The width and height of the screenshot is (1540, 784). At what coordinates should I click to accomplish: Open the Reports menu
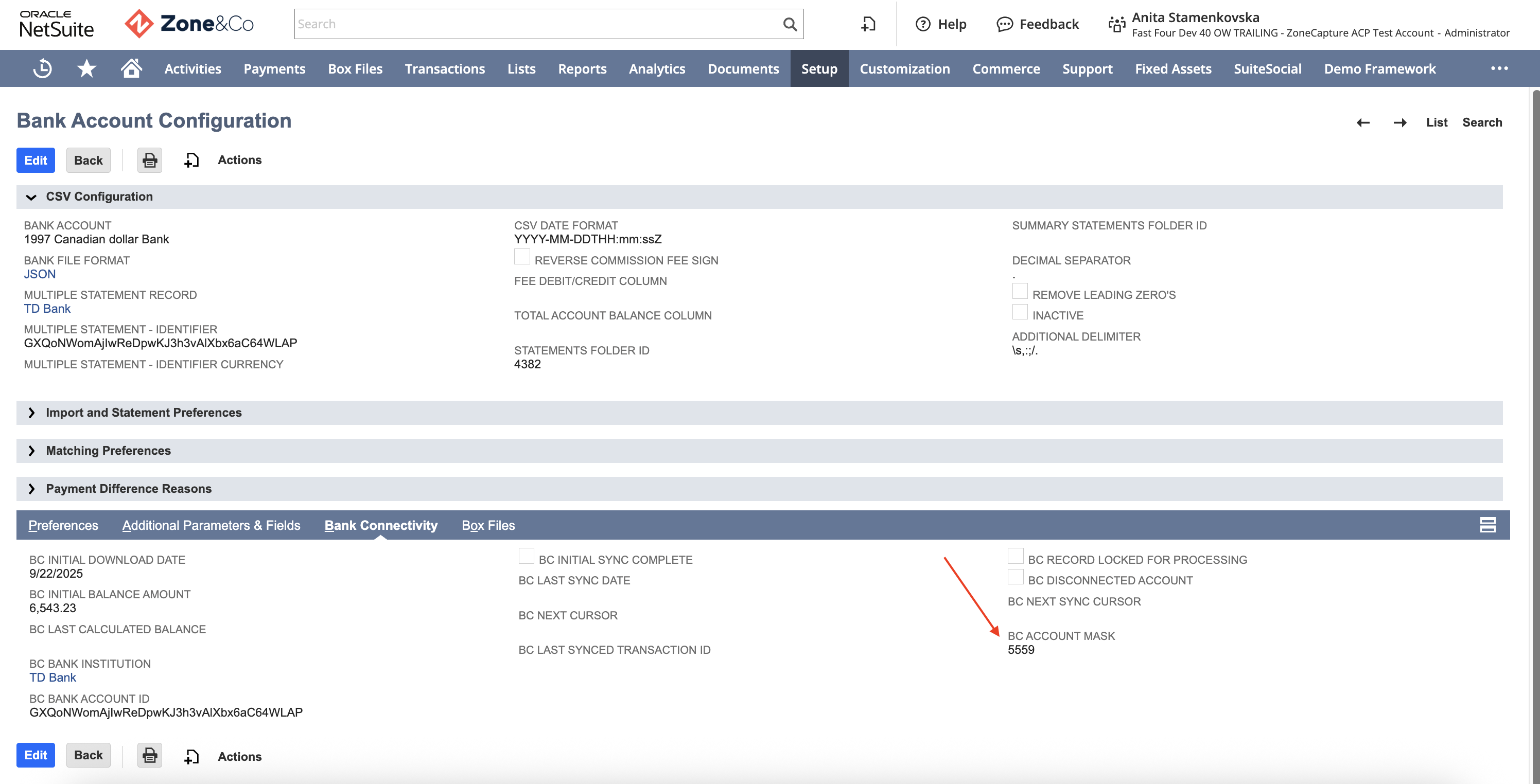[x=582, y=69]
